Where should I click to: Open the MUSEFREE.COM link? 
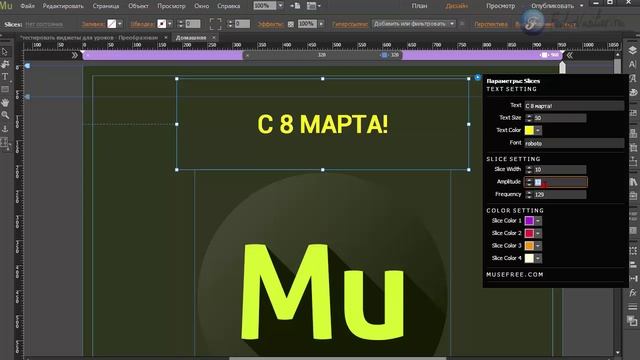coord(515,275)
